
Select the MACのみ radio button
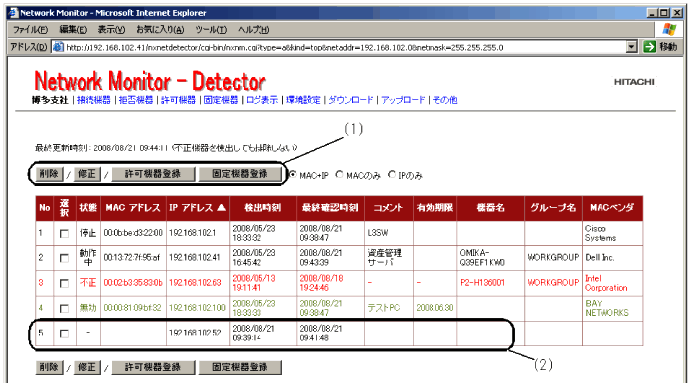[x=339, y=174]
